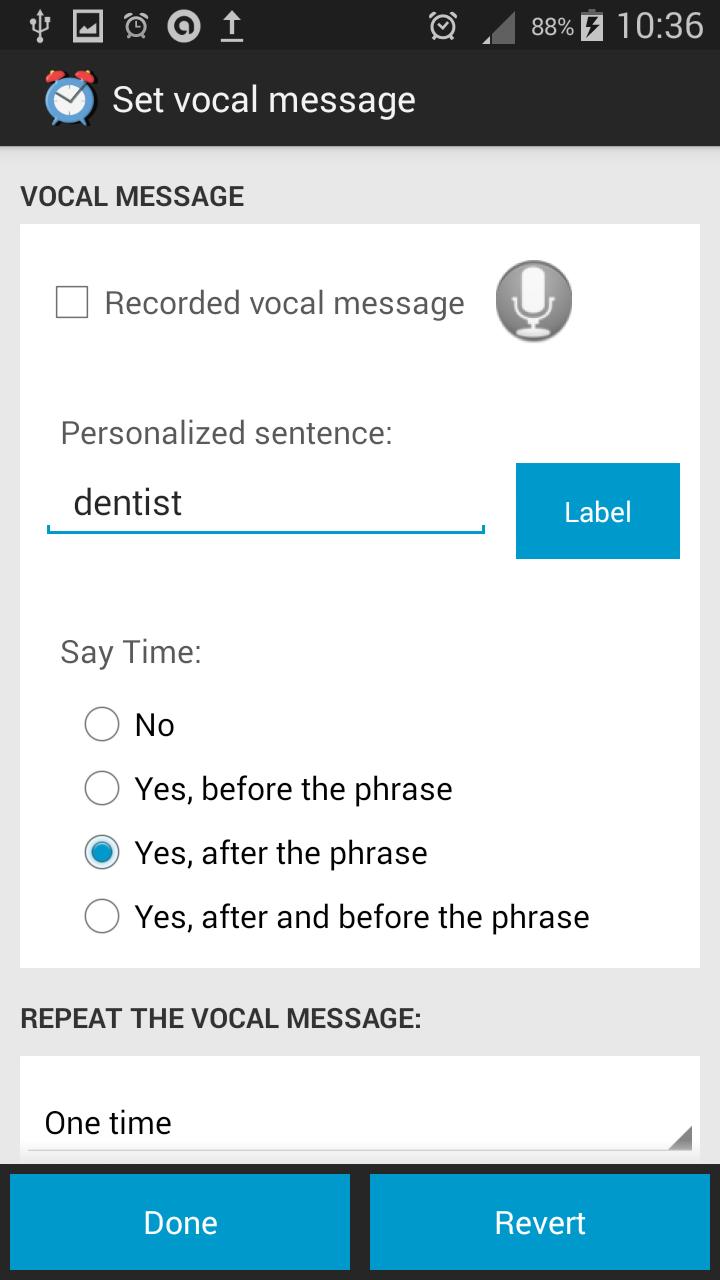Screen dimensions: 720x1280
Task: Tap the battery status icon
Action: 592,26
